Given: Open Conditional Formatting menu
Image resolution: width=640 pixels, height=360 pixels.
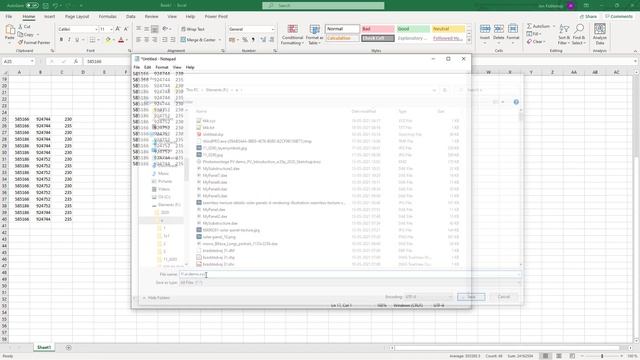Looking at the screenshot, I should [292, 35].
